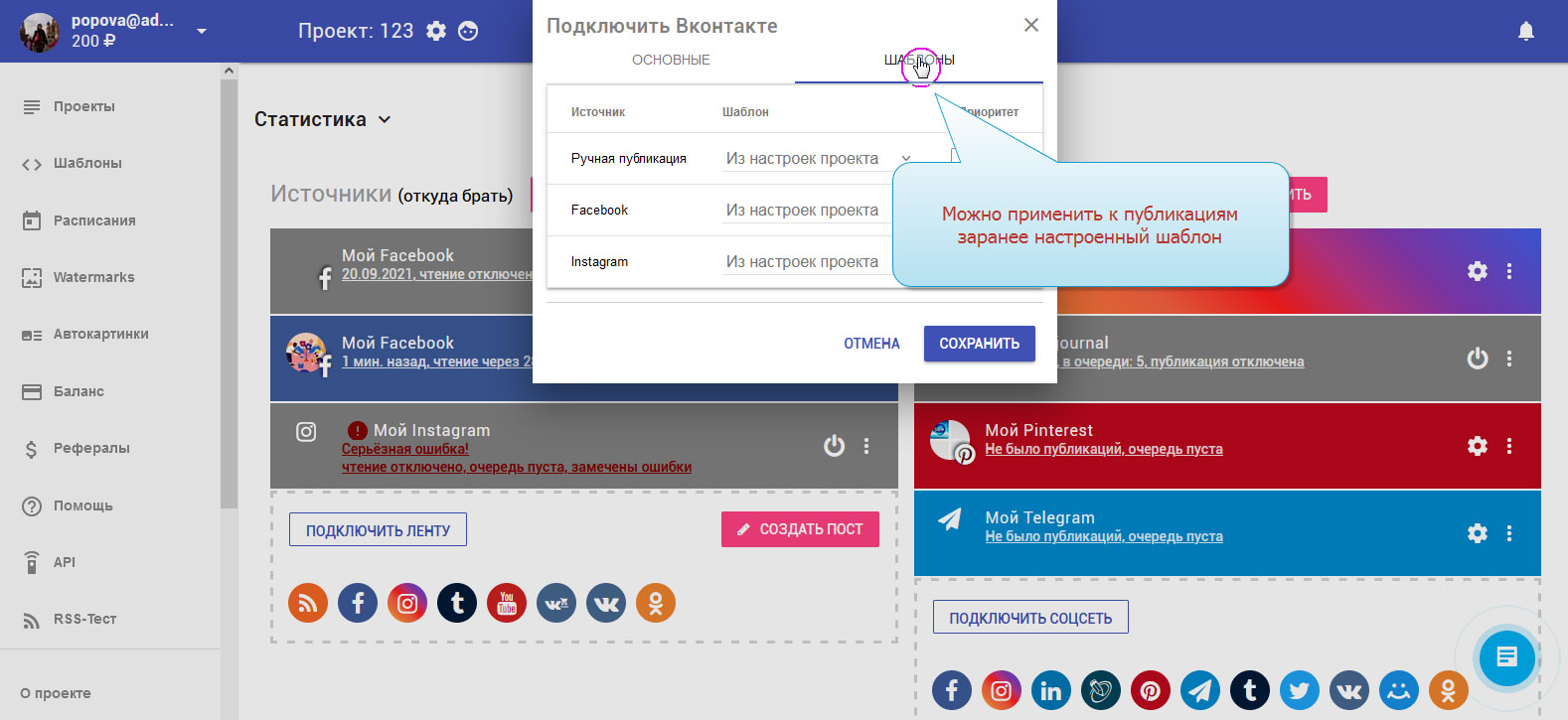Tick priority checkbox for Ручная публикация

tap(955, 156)
